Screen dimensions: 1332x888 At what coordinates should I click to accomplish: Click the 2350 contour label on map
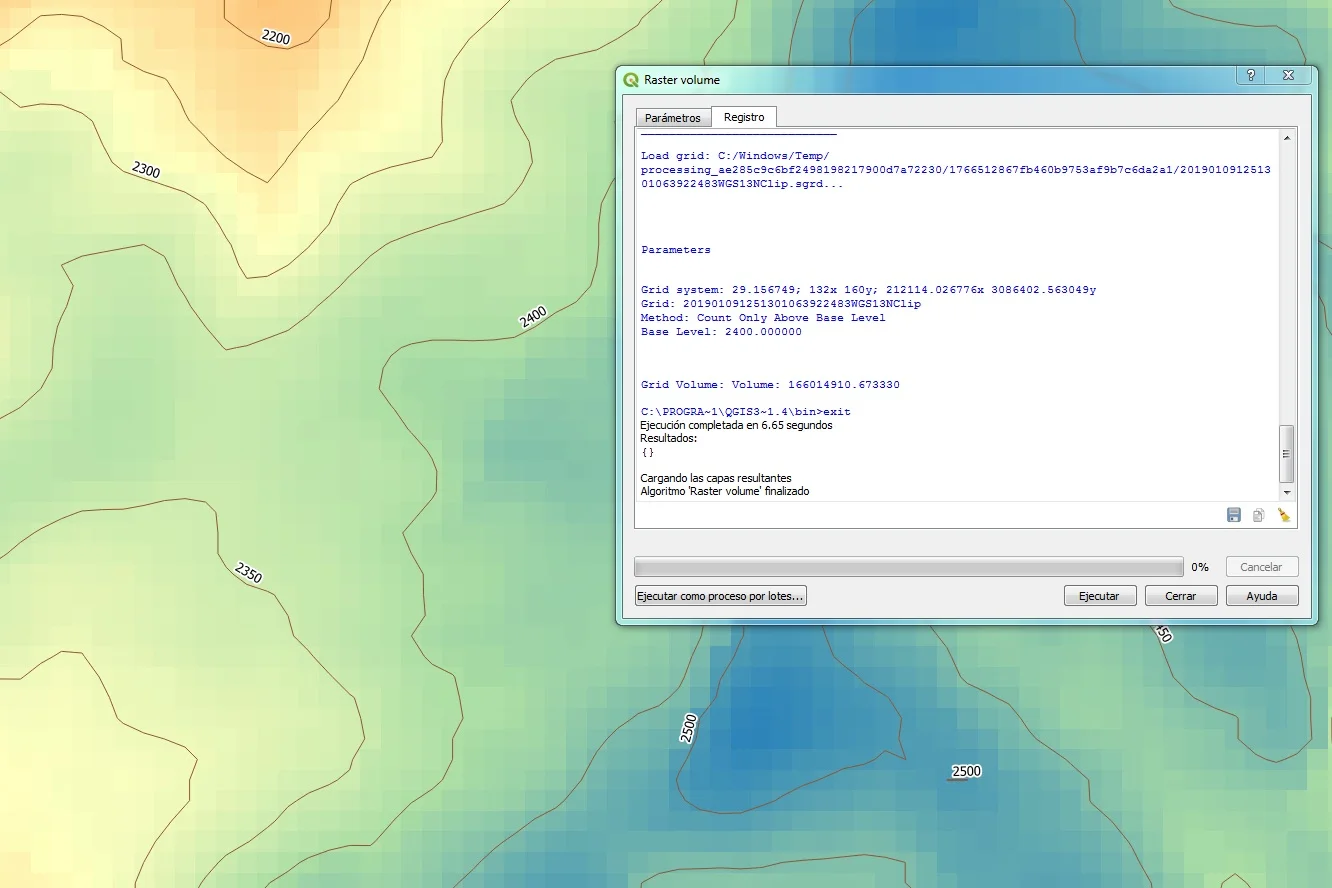[x=248, y=573]
